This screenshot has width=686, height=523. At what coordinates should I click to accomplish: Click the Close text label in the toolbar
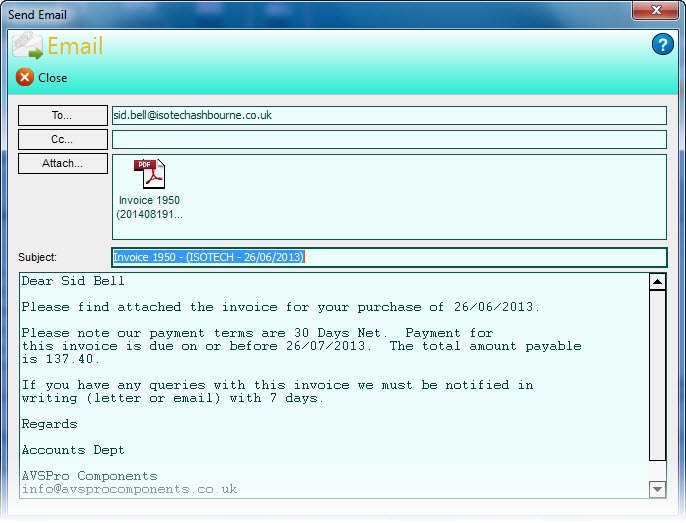53,78
